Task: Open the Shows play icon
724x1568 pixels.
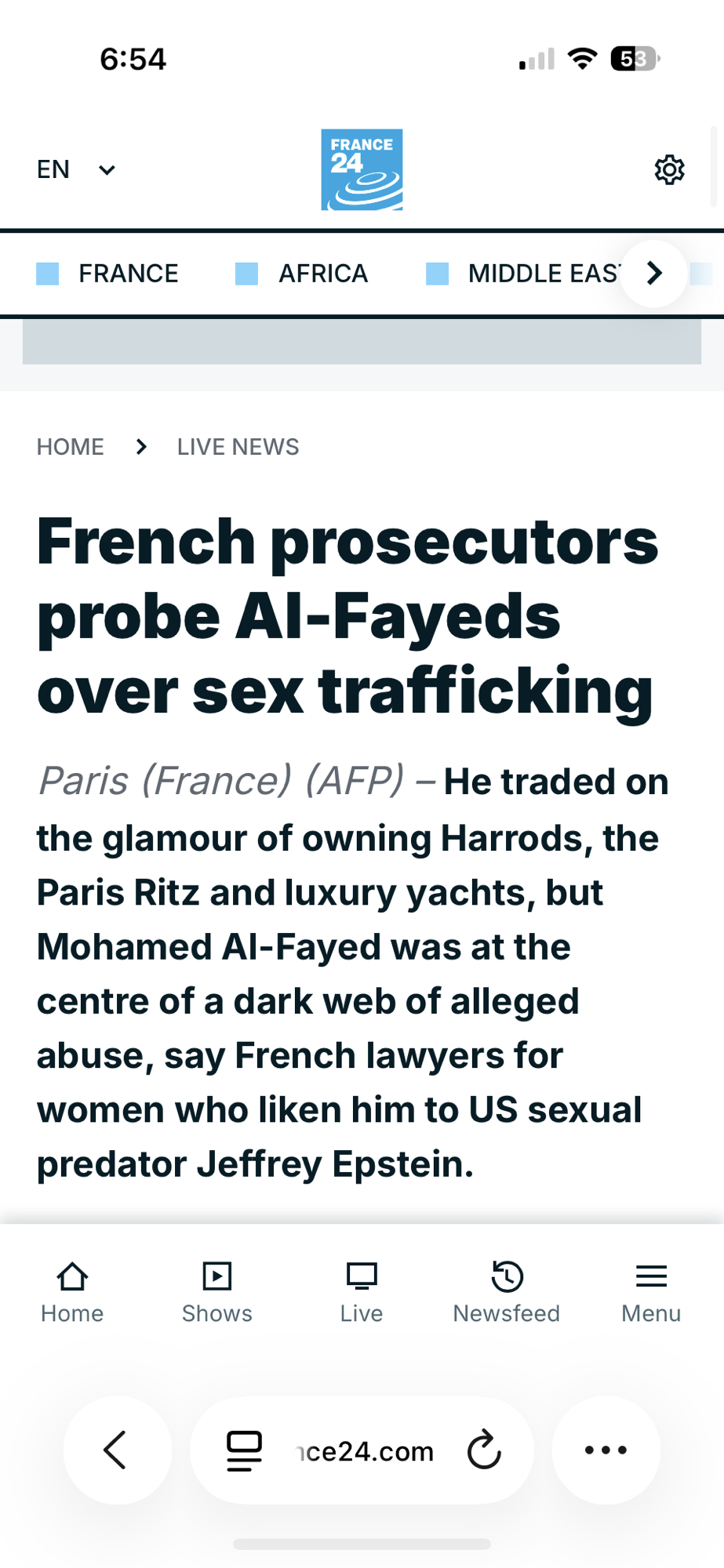Action: click(216, 1276)
